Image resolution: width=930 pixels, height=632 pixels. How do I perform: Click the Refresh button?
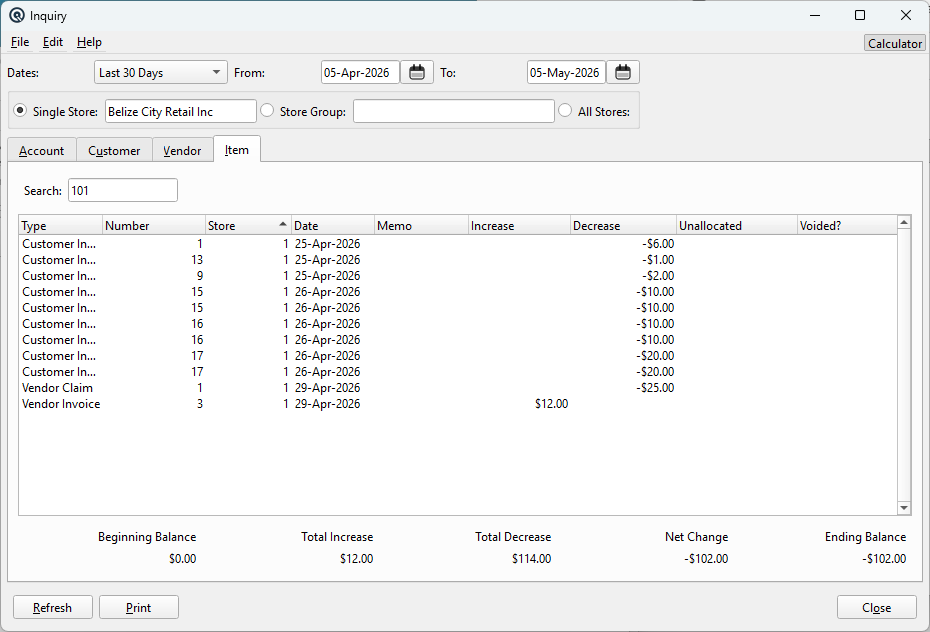point(53,607)
